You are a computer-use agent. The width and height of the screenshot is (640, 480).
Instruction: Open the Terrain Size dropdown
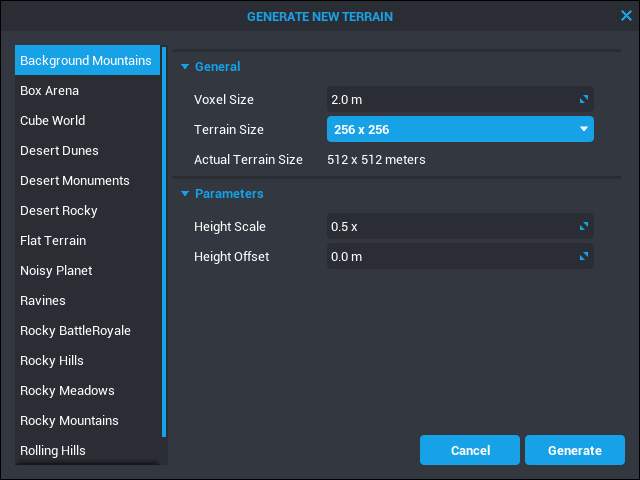coord(460,130)
